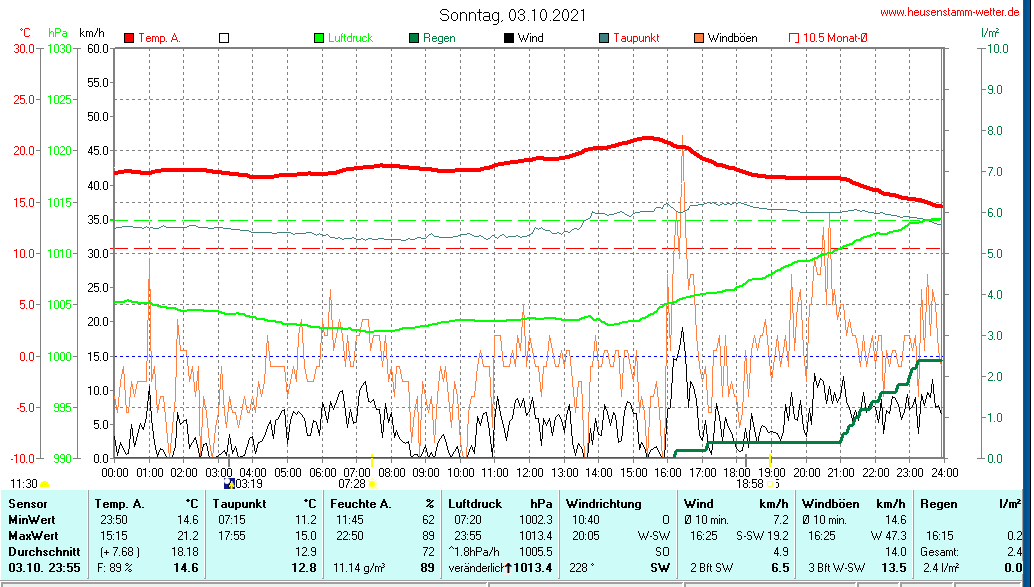Select the Luftdruck column header in table
The height and width of the screenshot is (587, 1034).
[473, 504]
